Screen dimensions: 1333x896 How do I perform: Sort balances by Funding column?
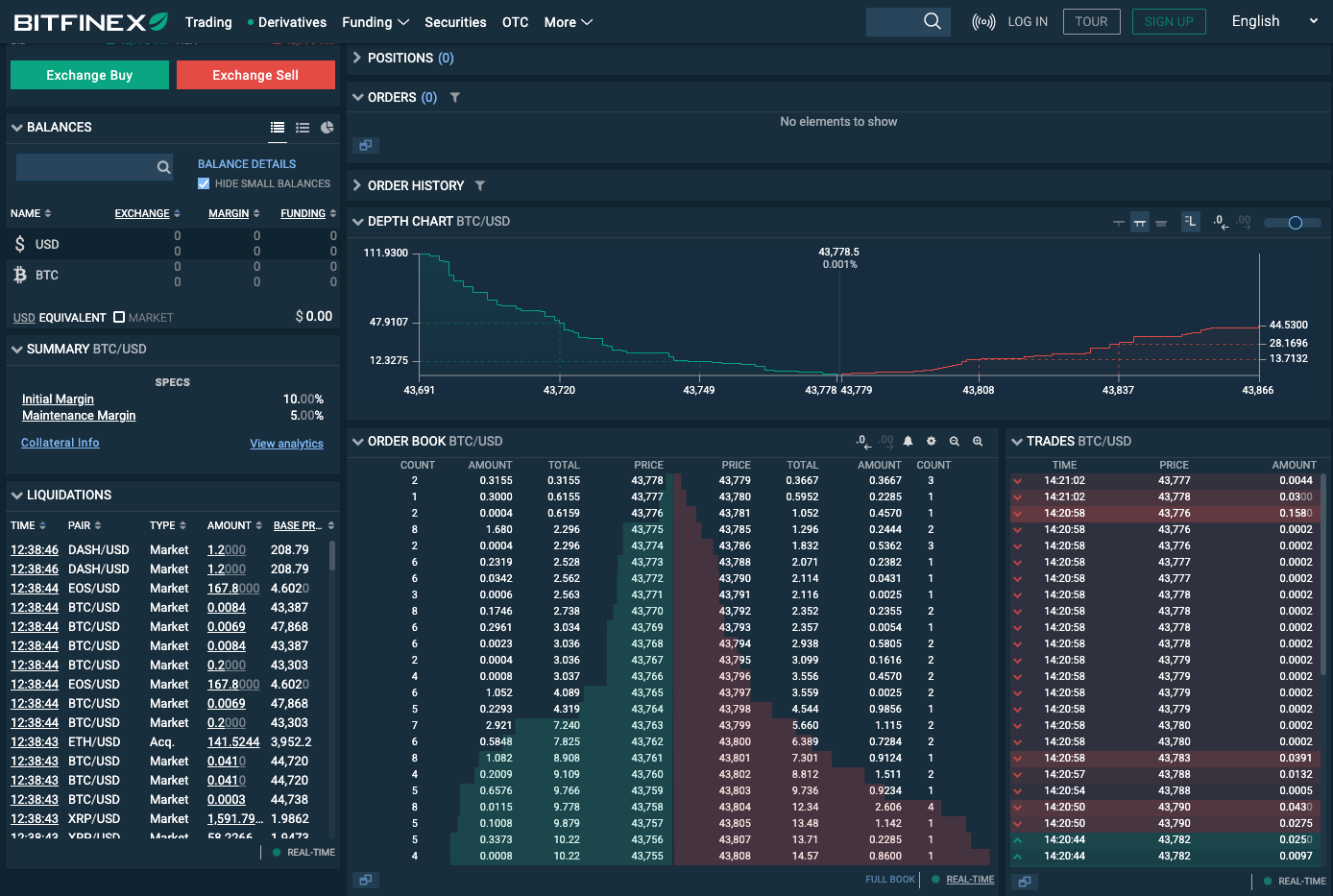click(x=308, y=213)
